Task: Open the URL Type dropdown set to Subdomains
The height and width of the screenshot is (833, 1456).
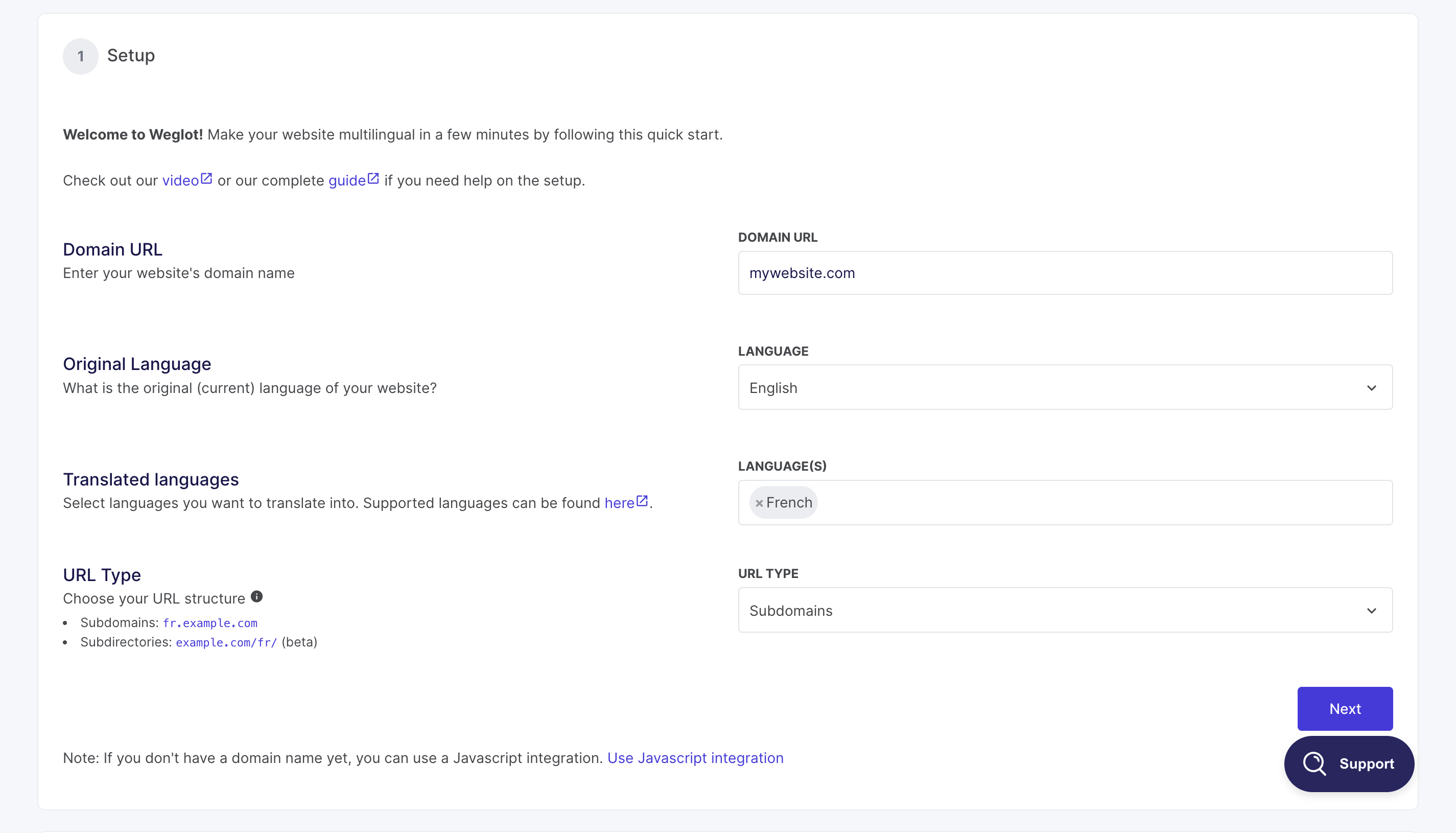Action: (1065, 611)
